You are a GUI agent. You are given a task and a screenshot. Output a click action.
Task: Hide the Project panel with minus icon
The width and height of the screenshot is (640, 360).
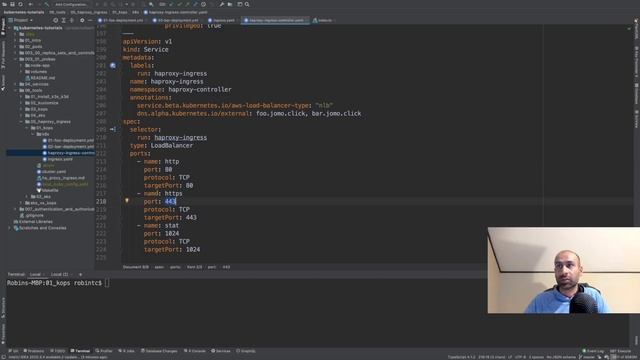pos(90,20)
